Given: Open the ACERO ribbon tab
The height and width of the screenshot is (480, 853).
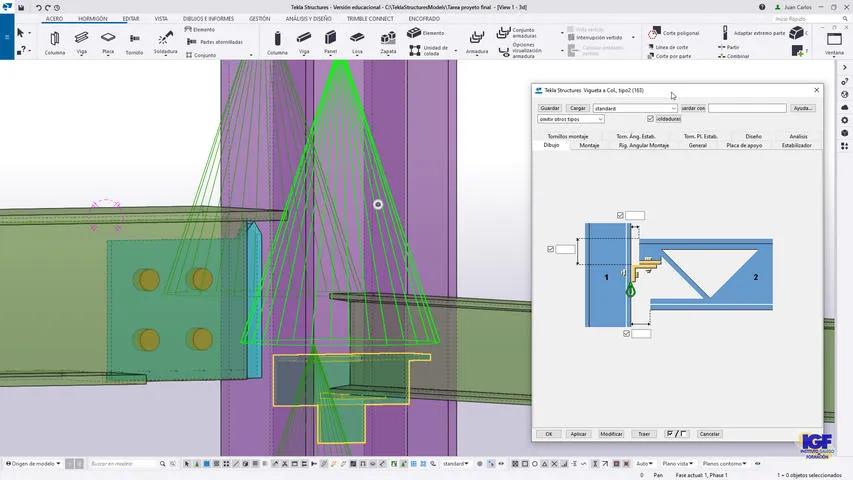Looking at the screenshot, I should (54, 19).
